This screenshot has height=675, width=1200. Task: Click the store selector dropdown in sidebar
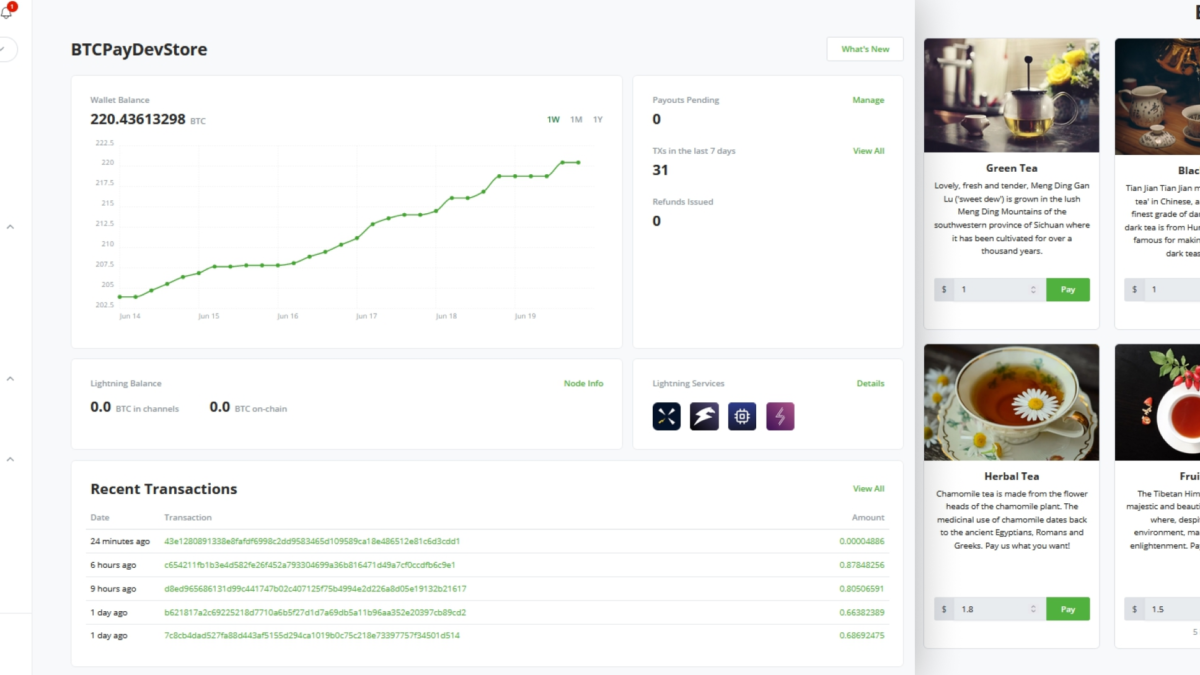pyautogui.click(x=7, y=49)
